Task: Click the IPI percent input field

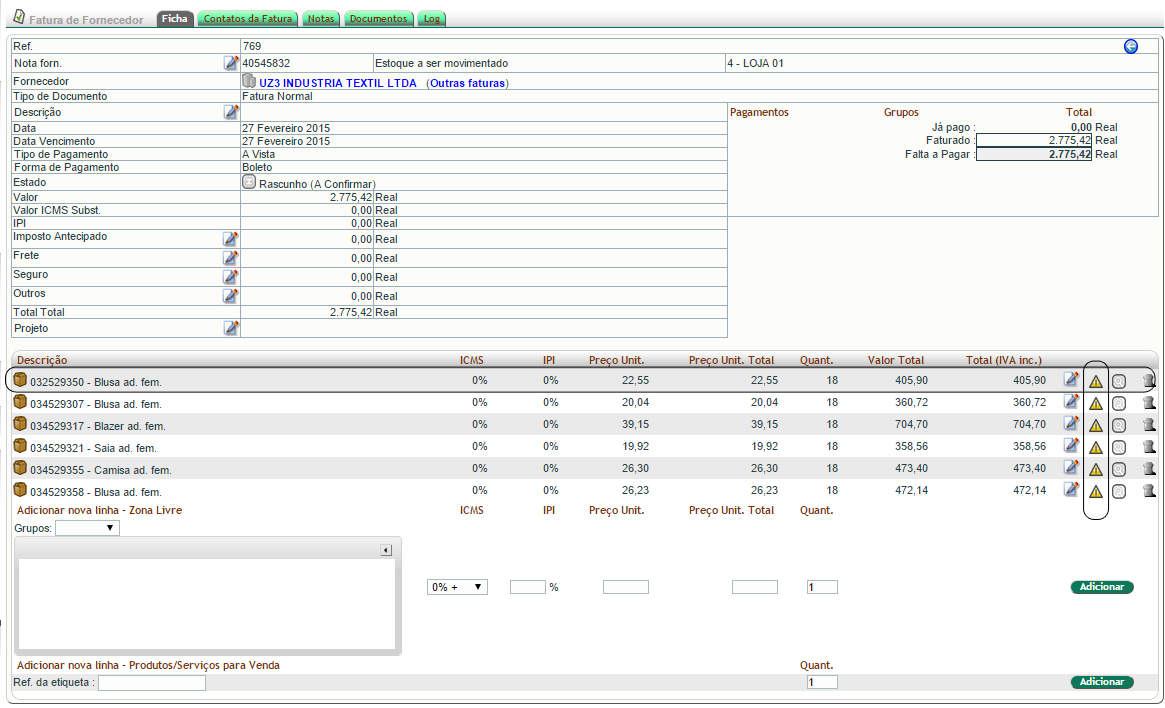Action: (528, 587)
